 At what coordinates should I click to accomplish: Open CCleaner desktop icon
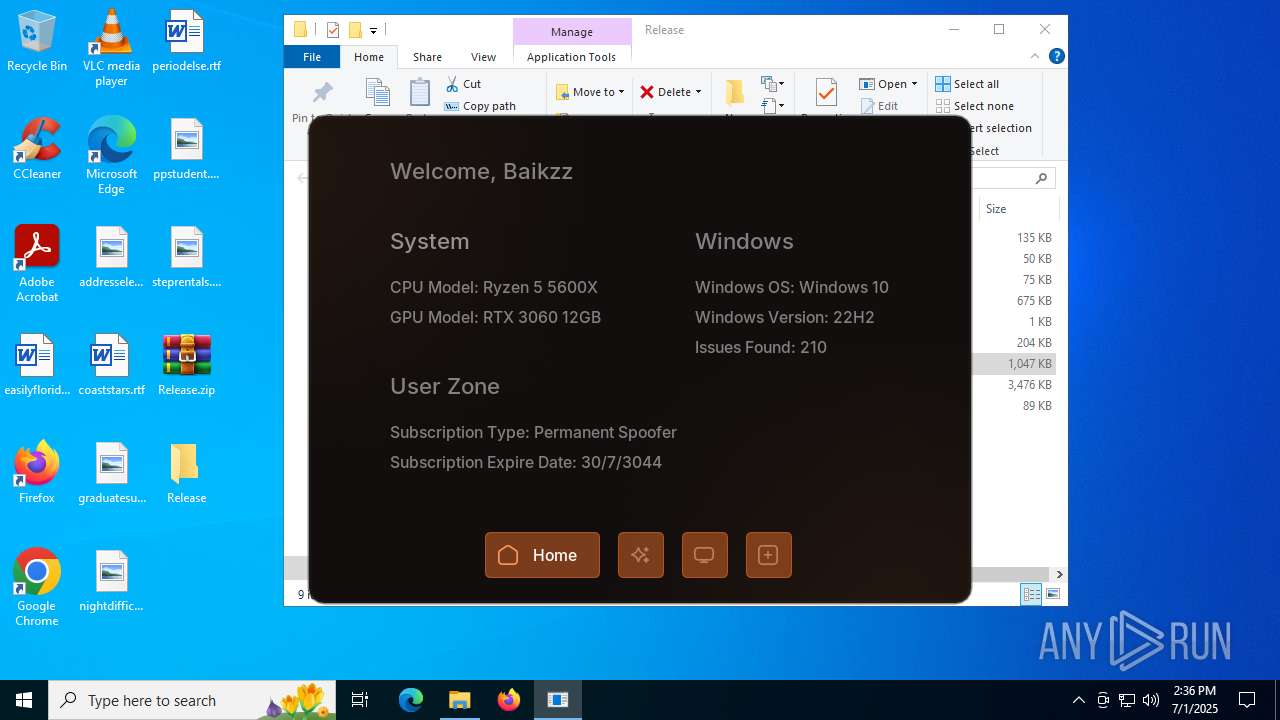37,149
